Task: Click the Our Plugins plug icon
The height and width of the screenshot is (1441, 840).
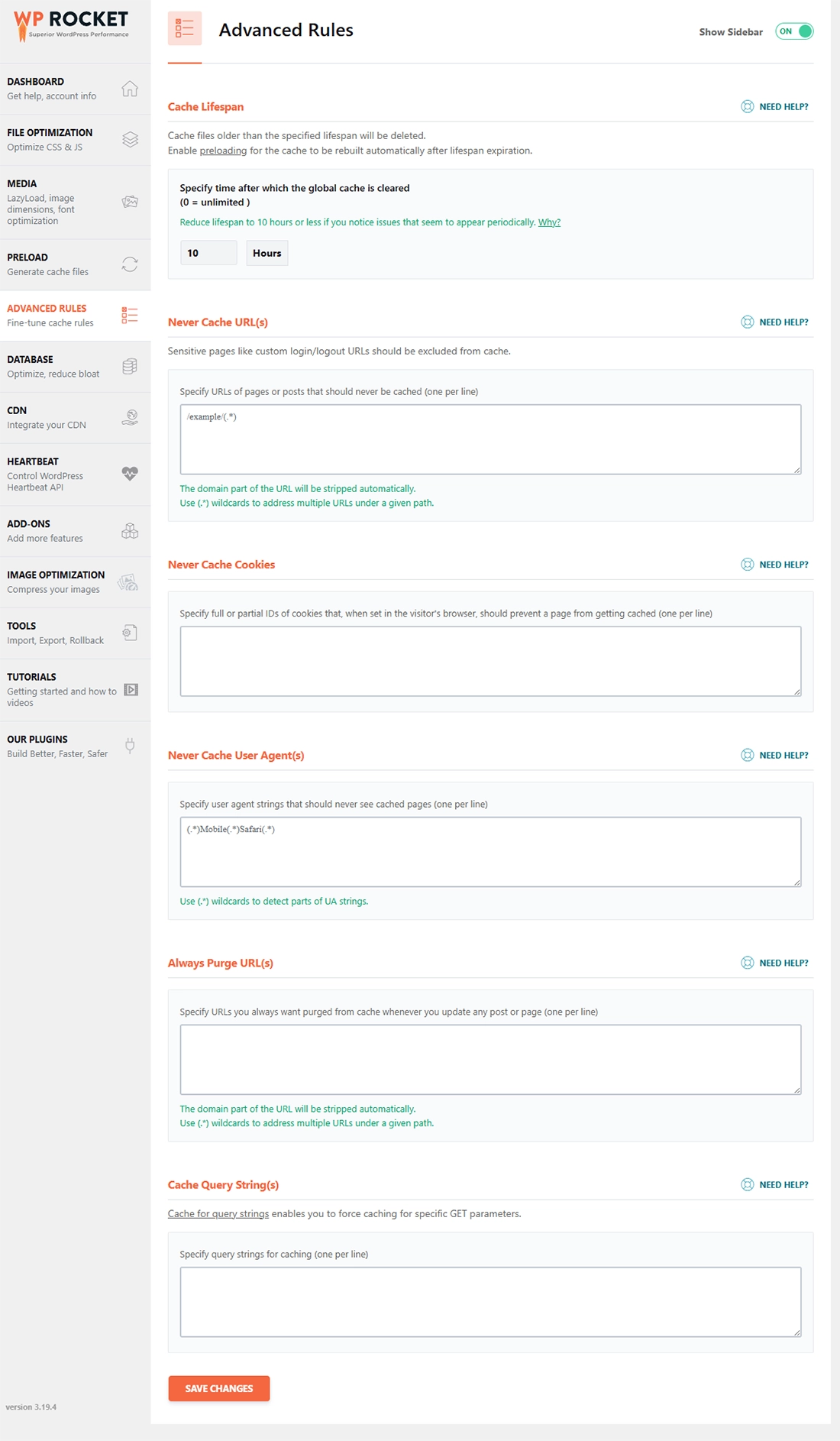Action: pos(130,746)
